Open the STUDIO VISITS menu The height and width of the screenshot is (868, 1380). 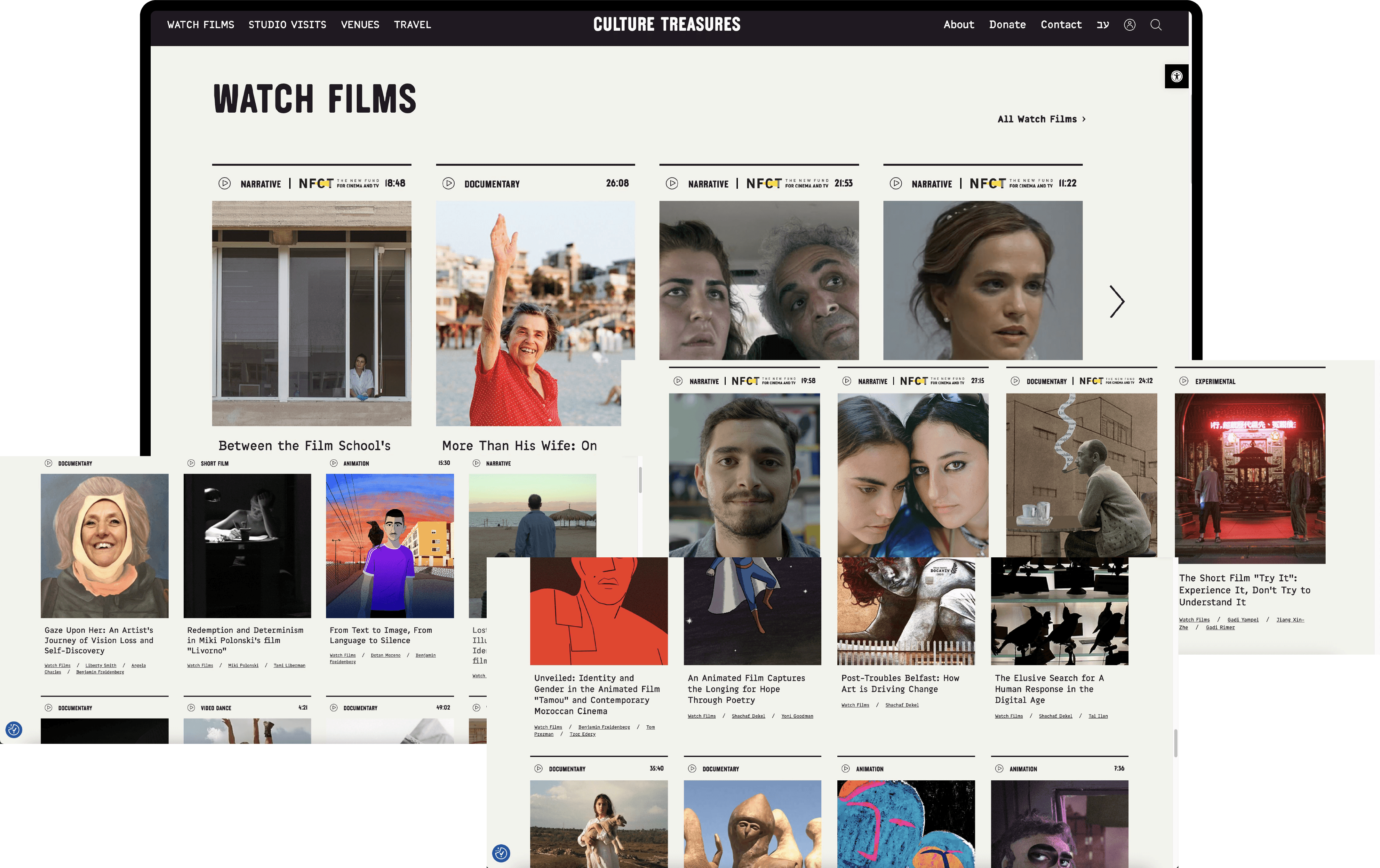[x=287, y=25]
